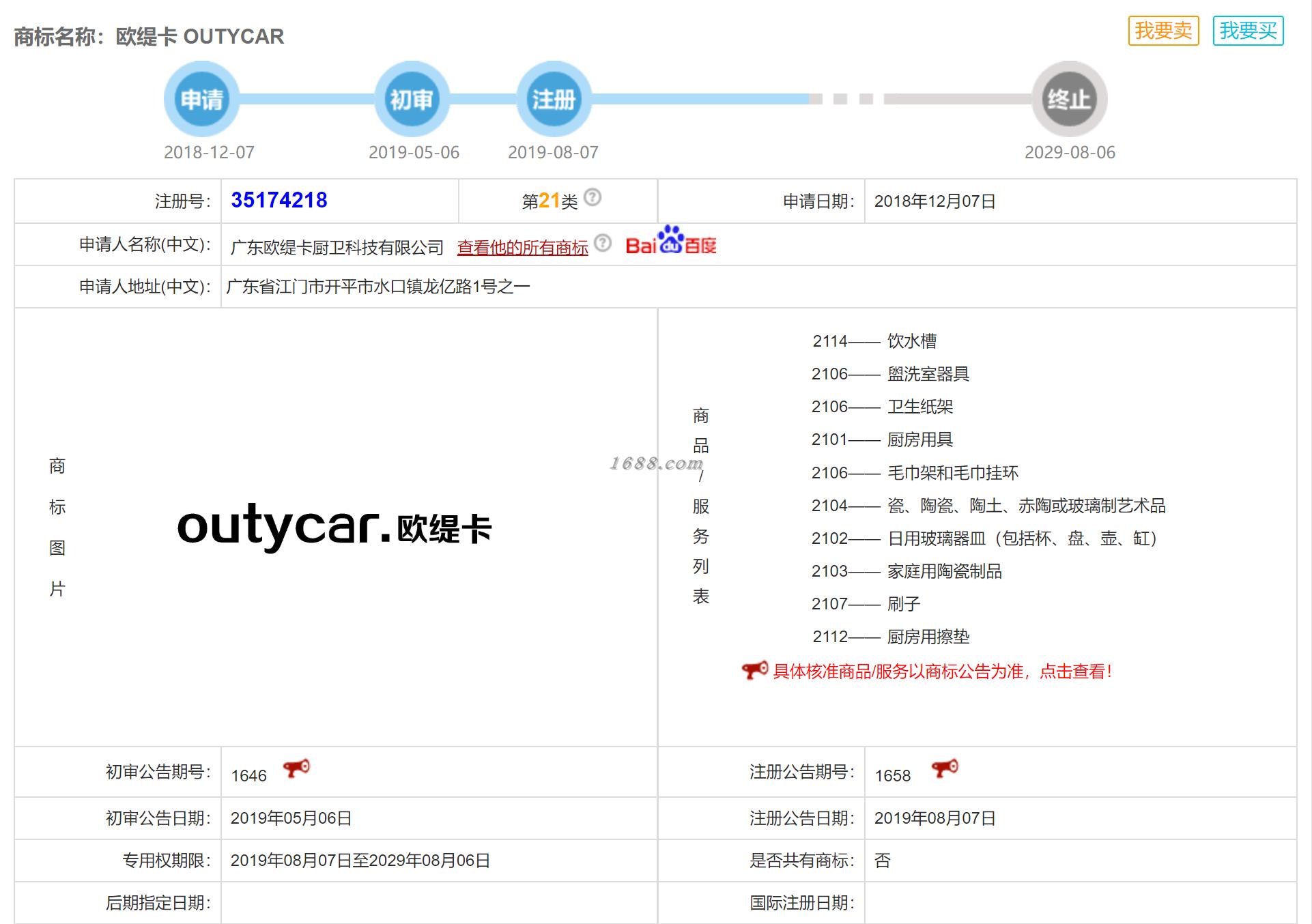Select the 申请 stage circle
Image resolution: width=1312 pixels, height=924 pixels.
tap(202, 99)
